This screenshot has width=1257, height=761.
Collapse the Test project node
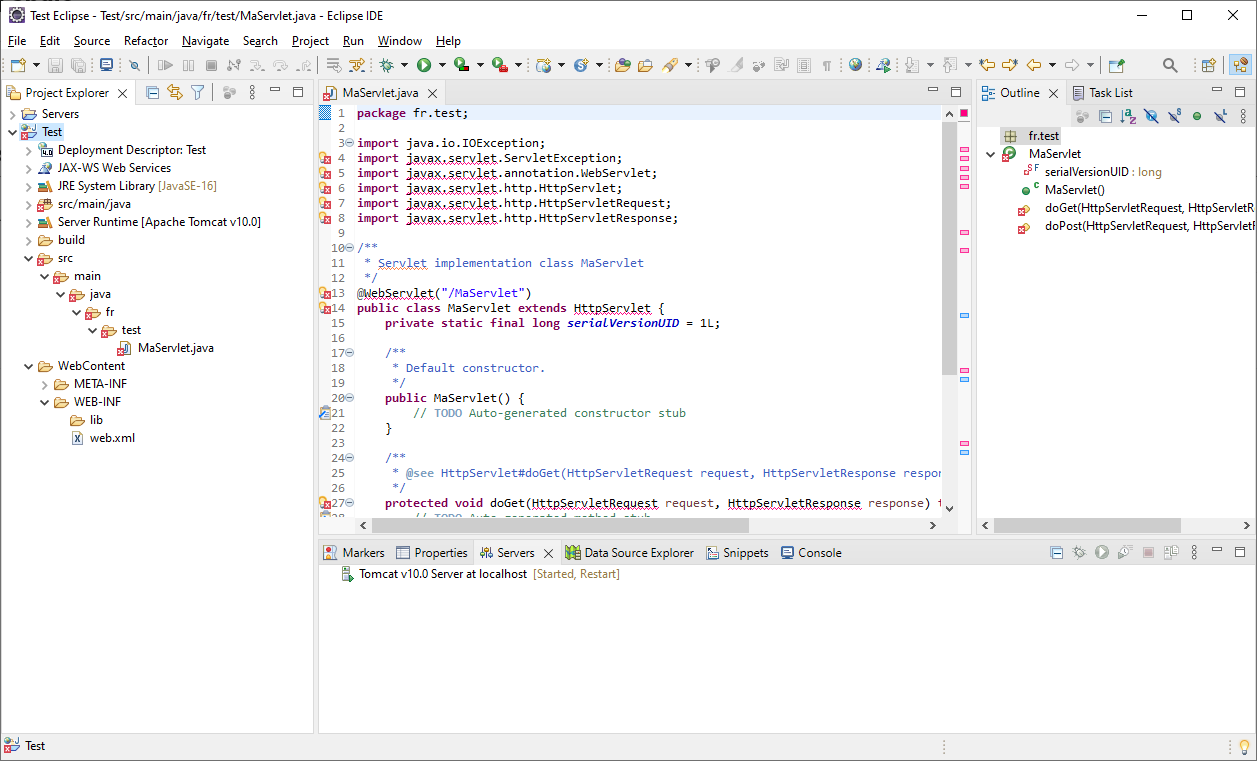13,132
